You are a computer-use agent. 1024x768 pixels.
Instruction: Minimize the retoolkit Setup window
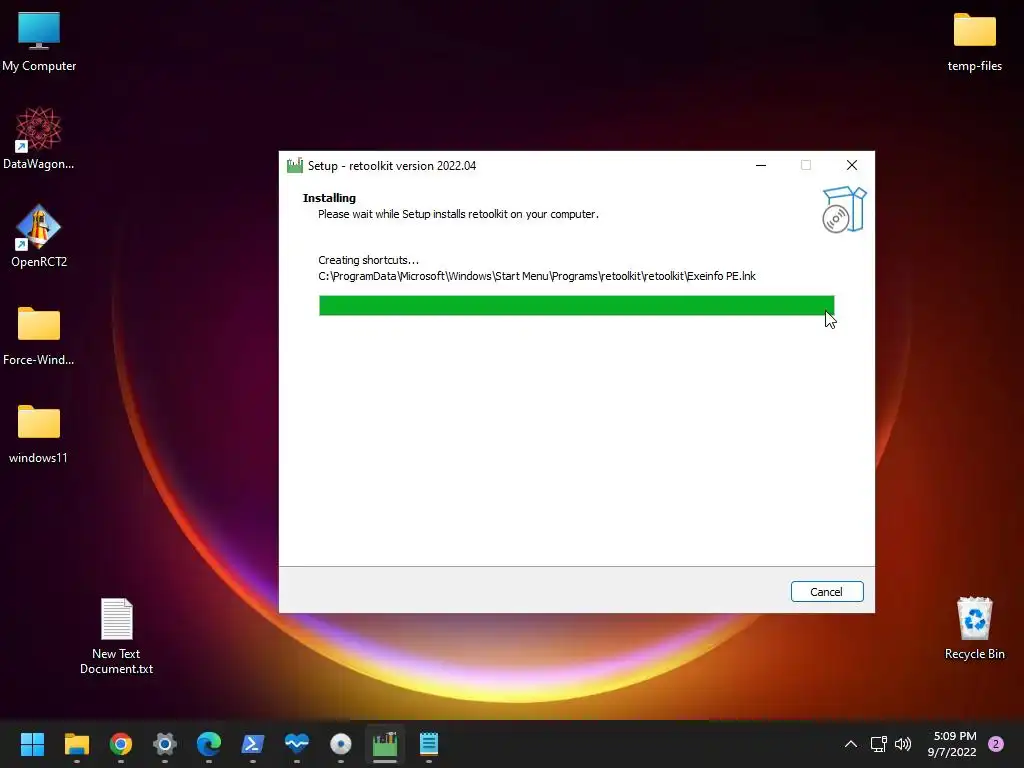coord(761,165)
